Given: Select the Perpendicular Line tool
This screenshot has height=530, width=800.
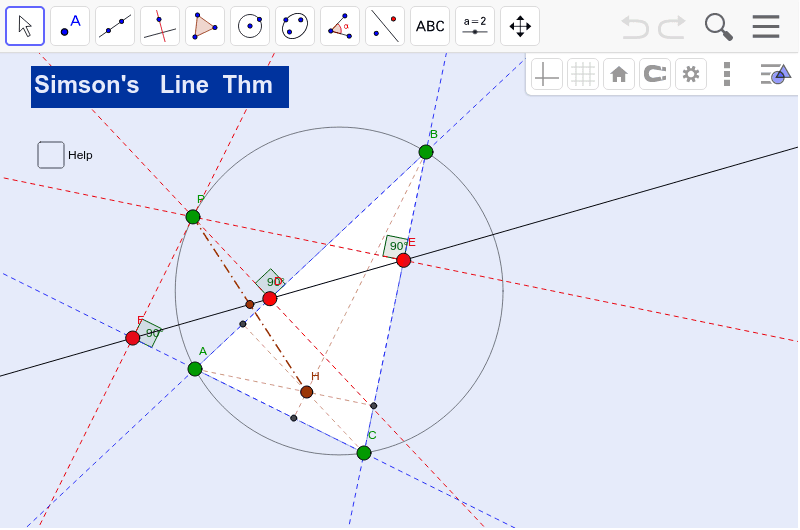Looking at the screenshot, I should pyautogui.click(x=160, y=26).
